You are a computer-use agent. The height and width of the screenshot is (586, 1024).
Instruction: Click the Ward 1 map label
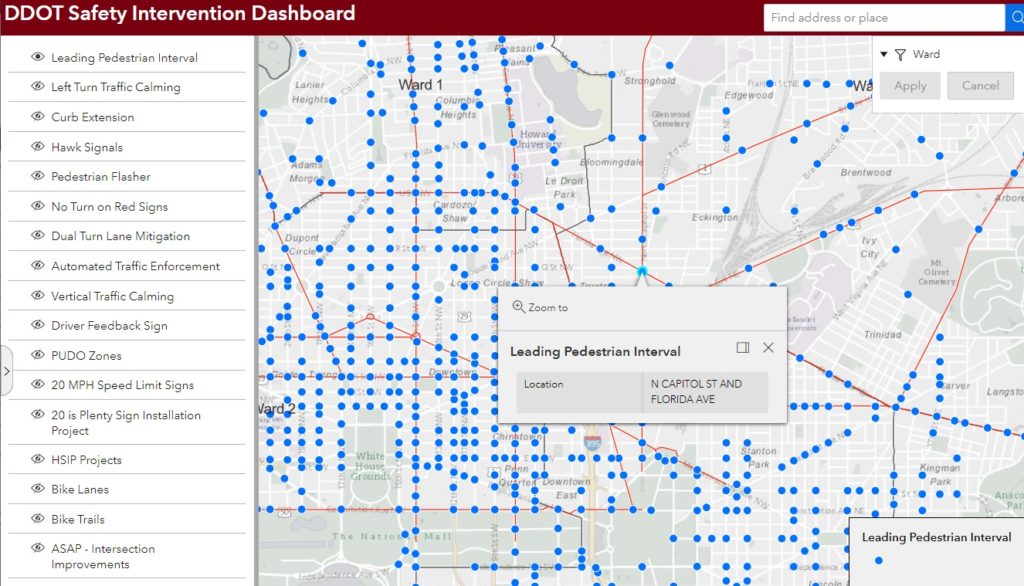point(421,85)
